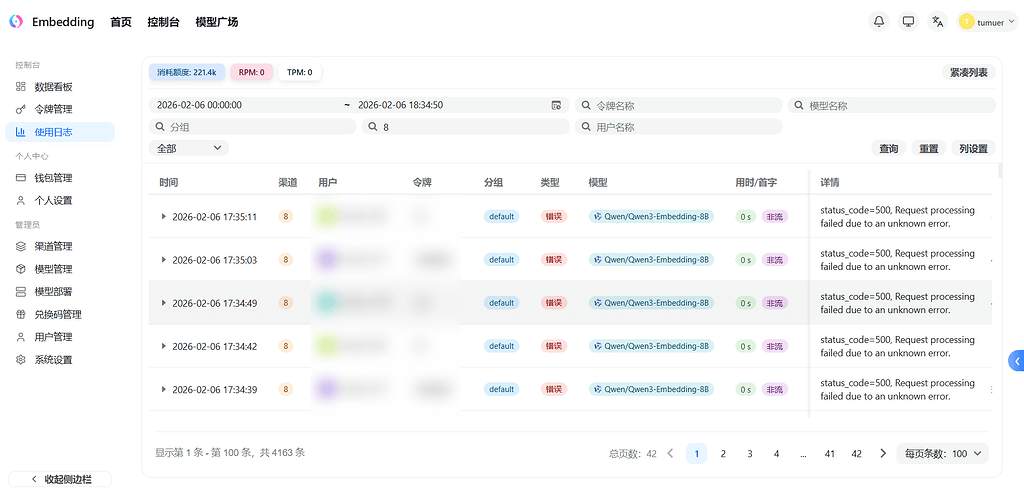Expand the 17:35:11 log row

pyautogui.click(x=164, y=216)
